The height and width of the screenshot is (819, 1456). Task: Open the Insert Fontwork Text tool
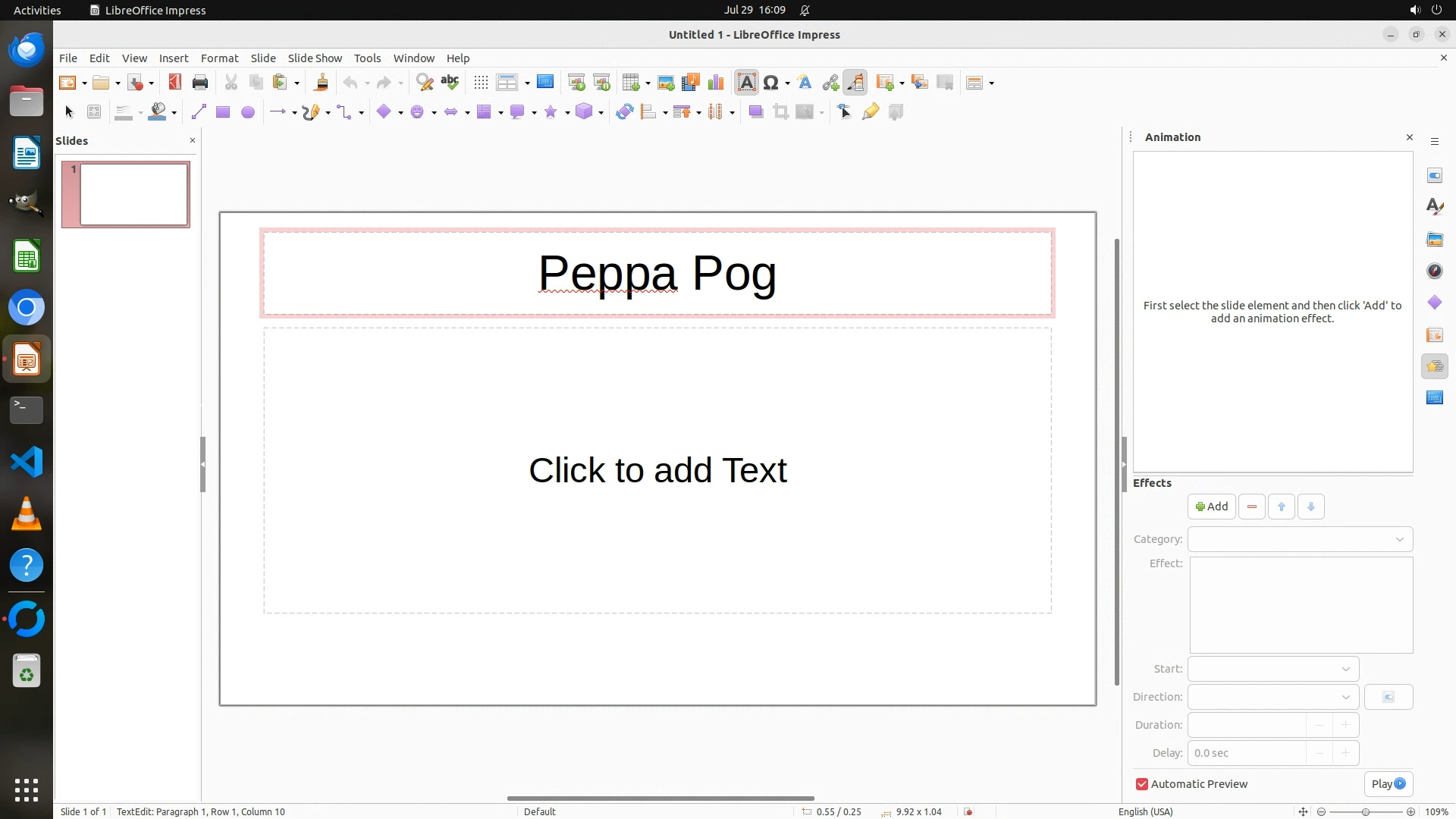[x=805, y=83]
